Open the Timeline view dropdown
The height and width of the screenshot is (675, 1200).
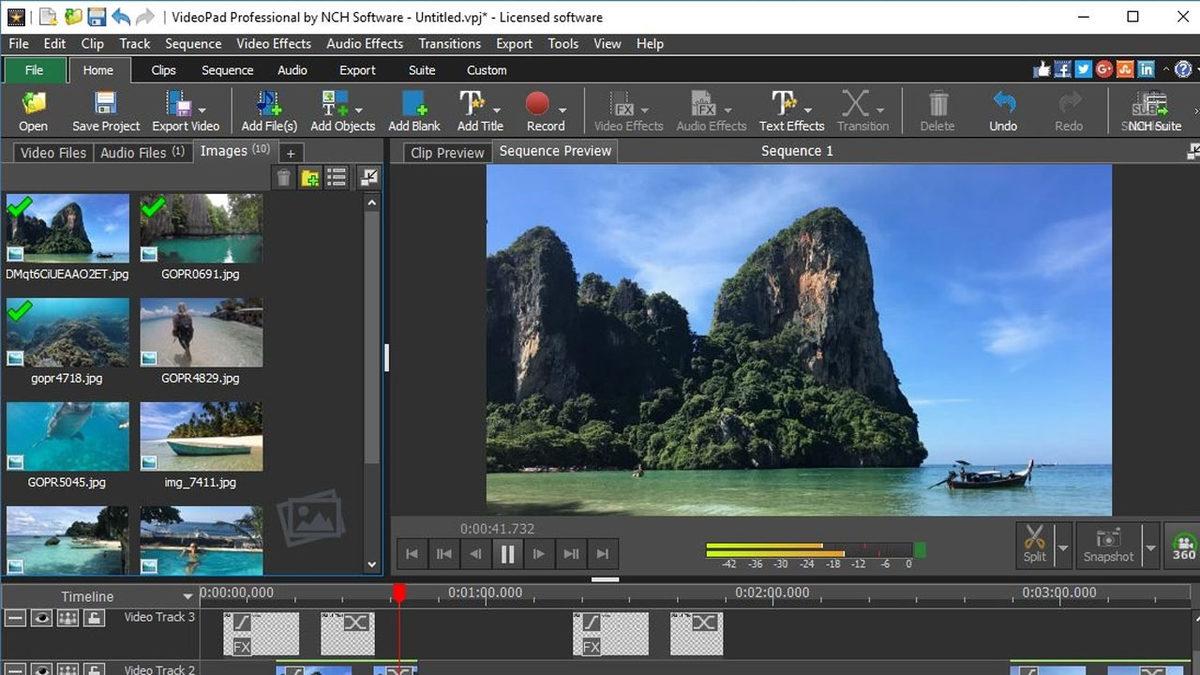click(188, 595)
